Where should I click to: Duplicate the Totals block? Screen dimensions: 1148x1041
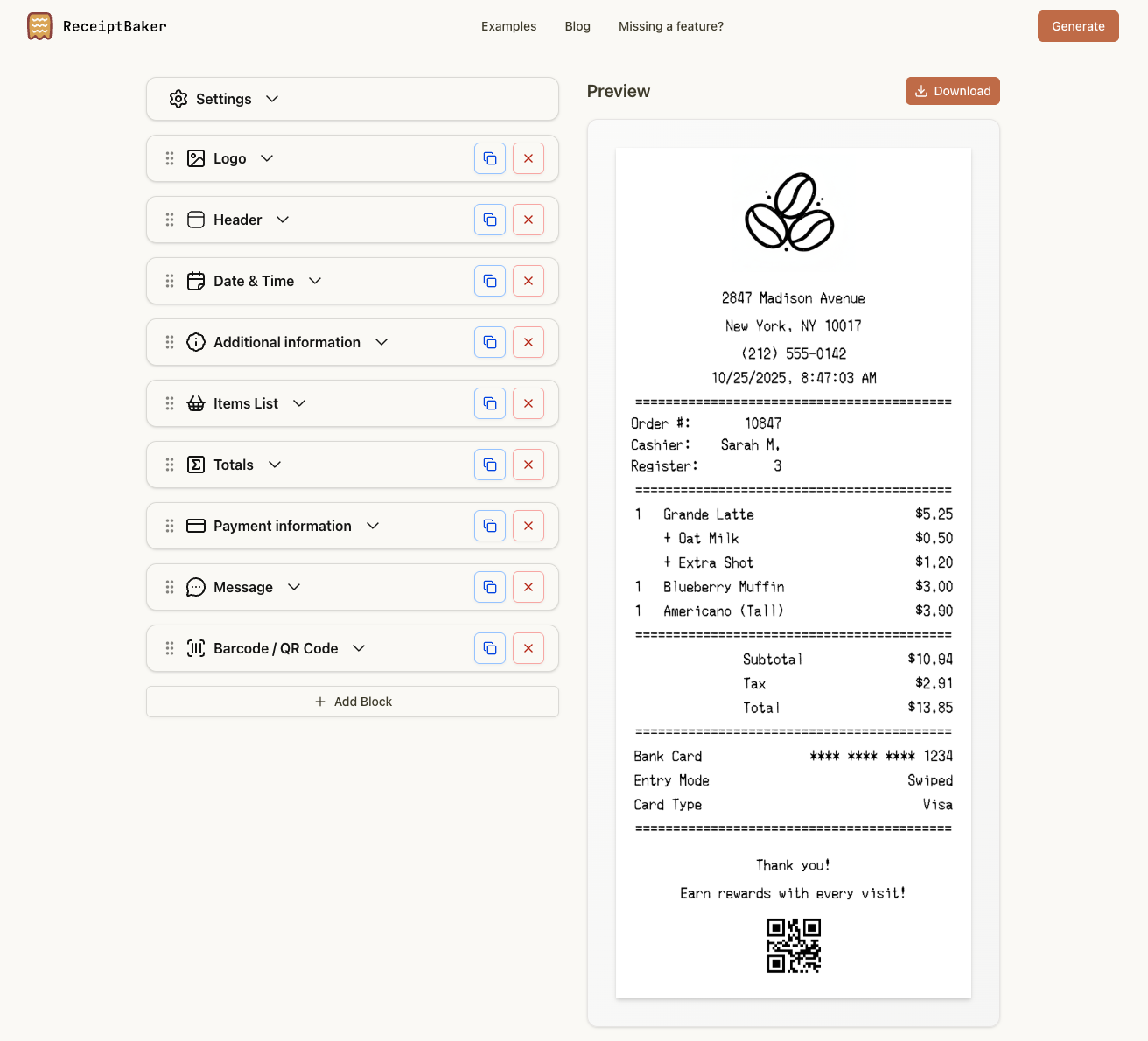tap(490, 465)
